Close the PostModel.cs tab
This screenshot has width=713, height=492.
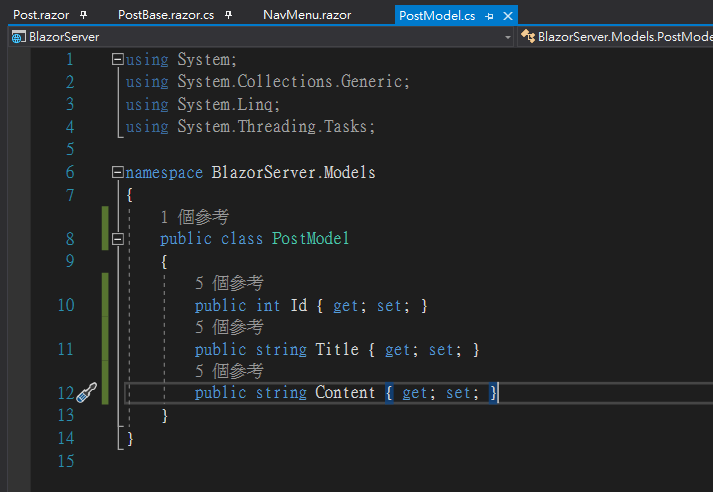[508, 16]
